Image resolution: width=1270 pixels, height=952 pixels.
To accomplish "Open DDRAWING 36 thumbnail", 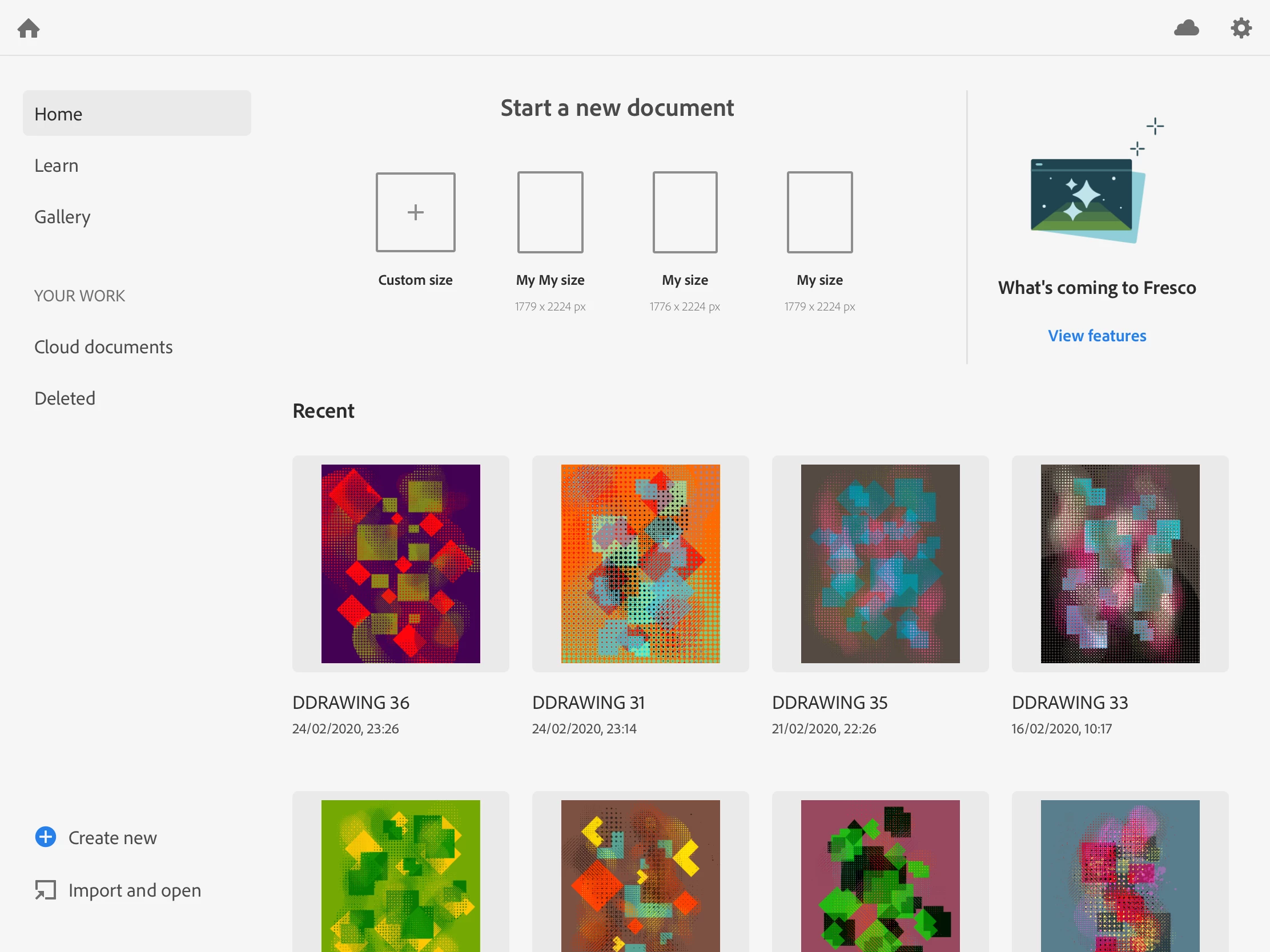I will click(400, 563).
